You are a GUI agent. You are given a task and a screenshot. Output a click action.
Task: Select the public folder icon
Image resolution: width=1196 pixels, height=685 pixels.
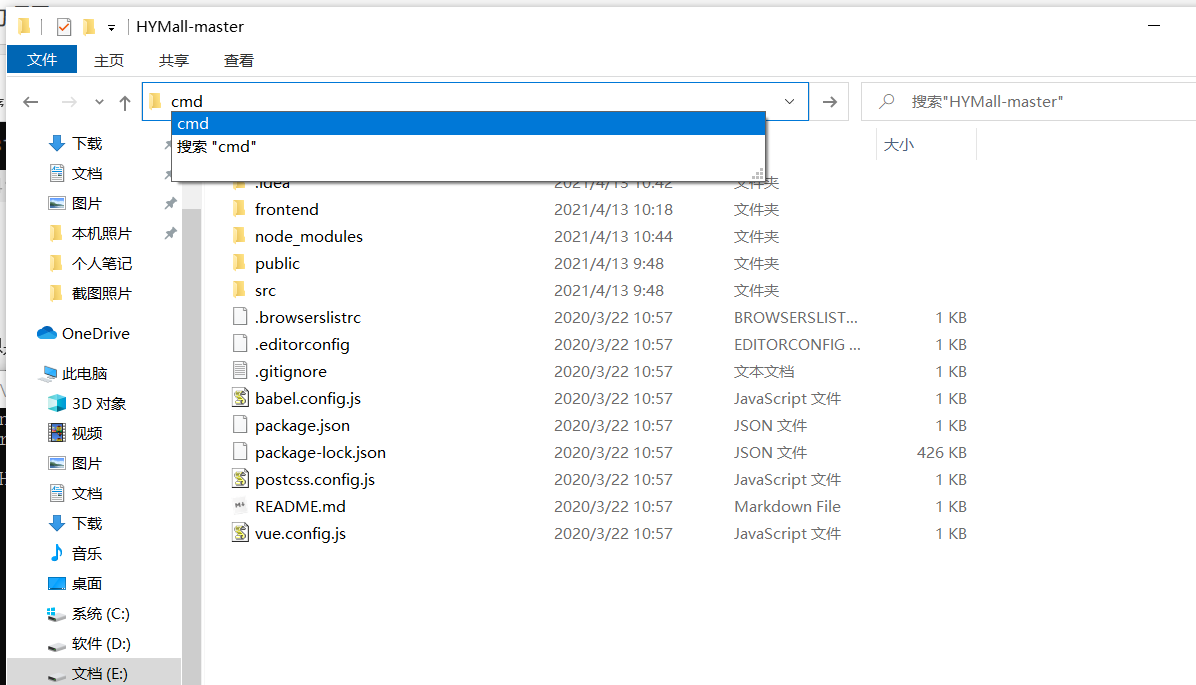(240, 263)
